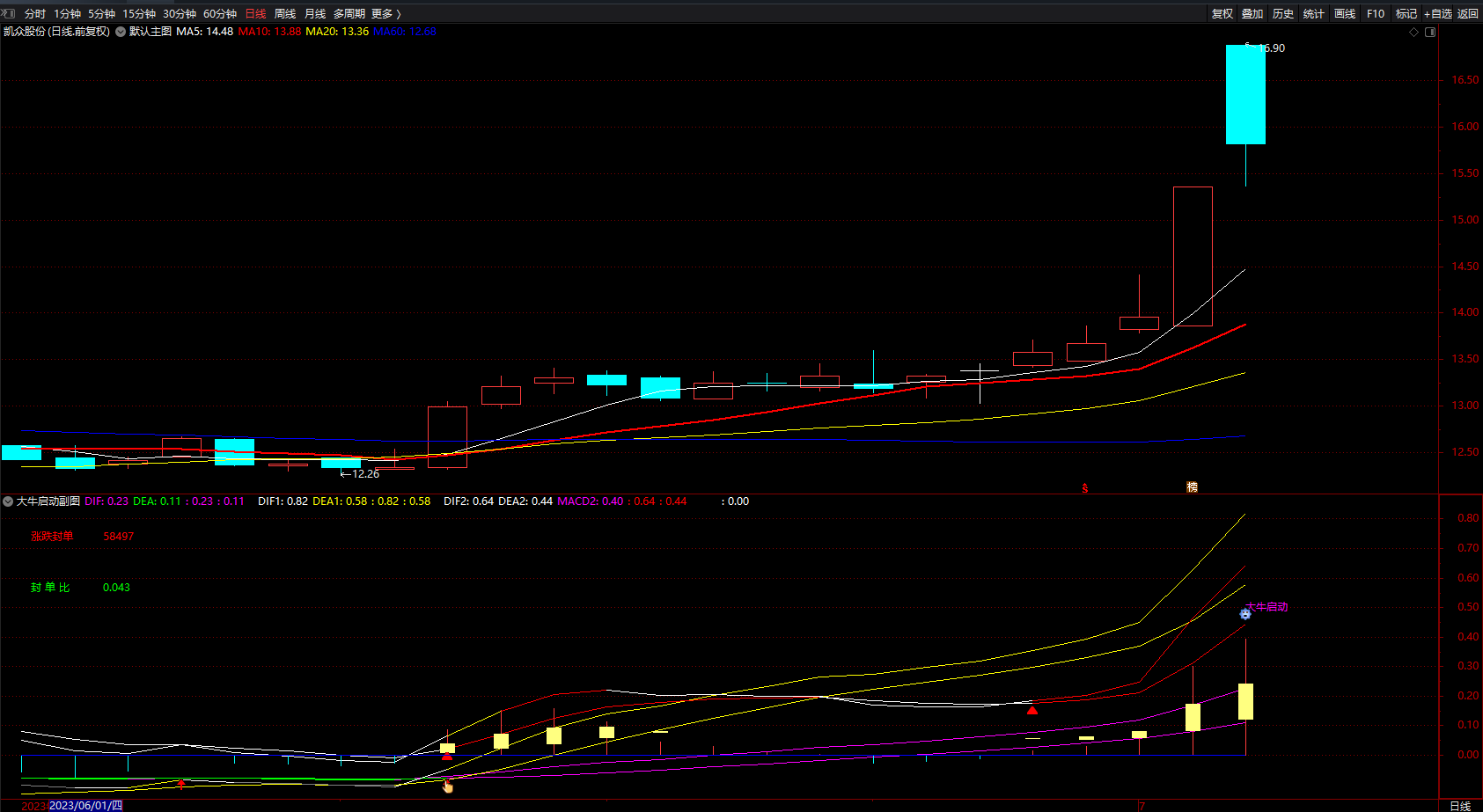Click the 7 month marker on time axis
The image size is (1483, 812).
pos(1142,806)
